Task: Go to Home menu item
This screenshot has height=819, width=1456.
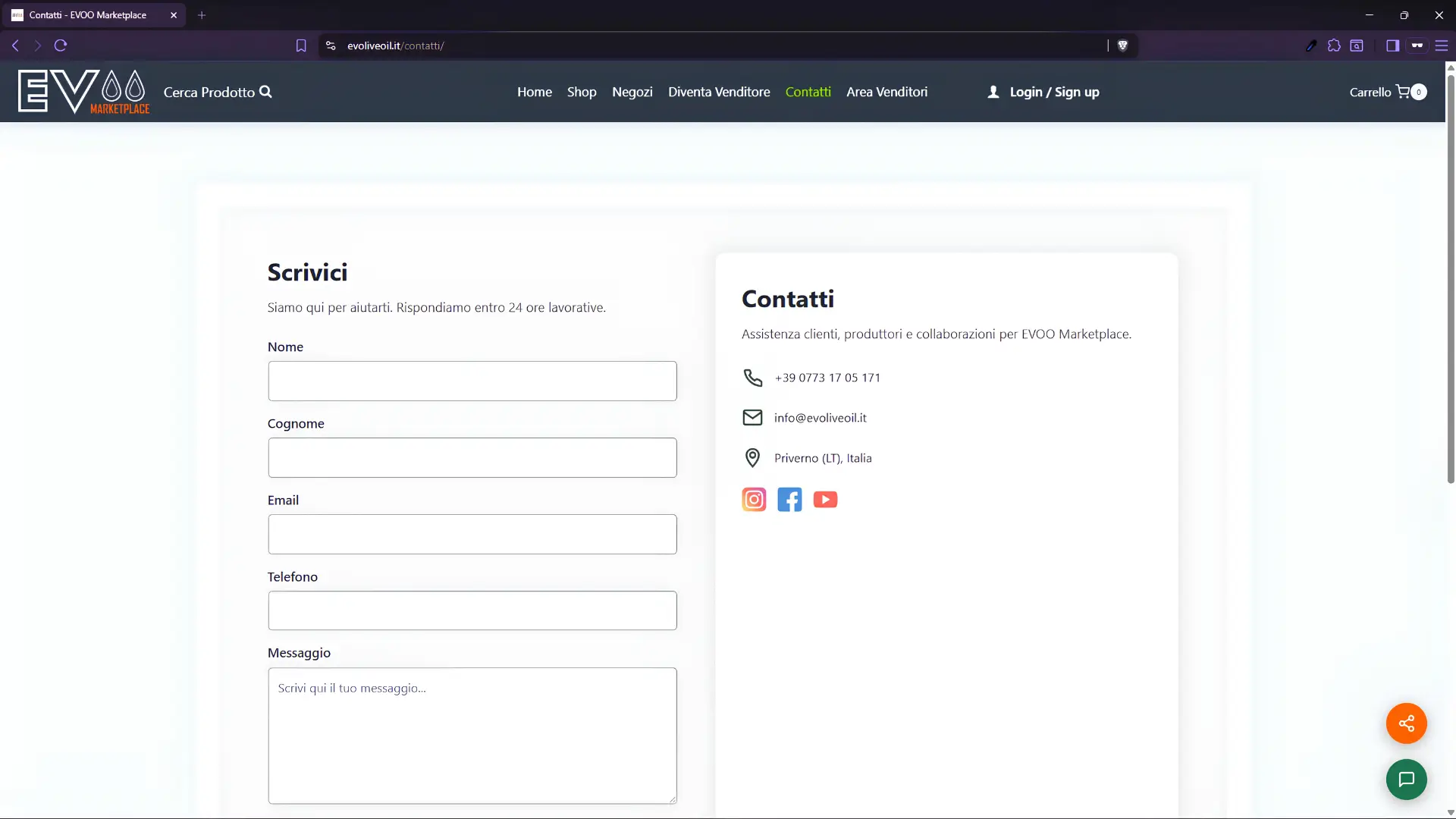Action: [x=535, y=92]
